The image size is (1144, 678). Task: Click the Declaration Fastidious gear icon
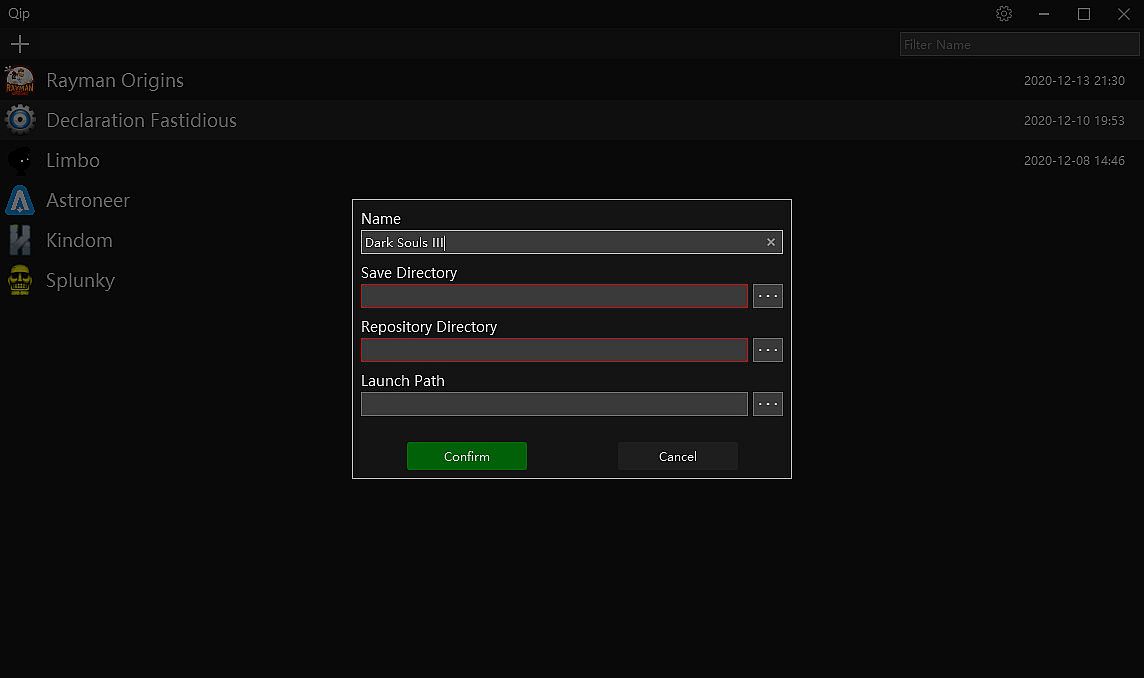20,120
